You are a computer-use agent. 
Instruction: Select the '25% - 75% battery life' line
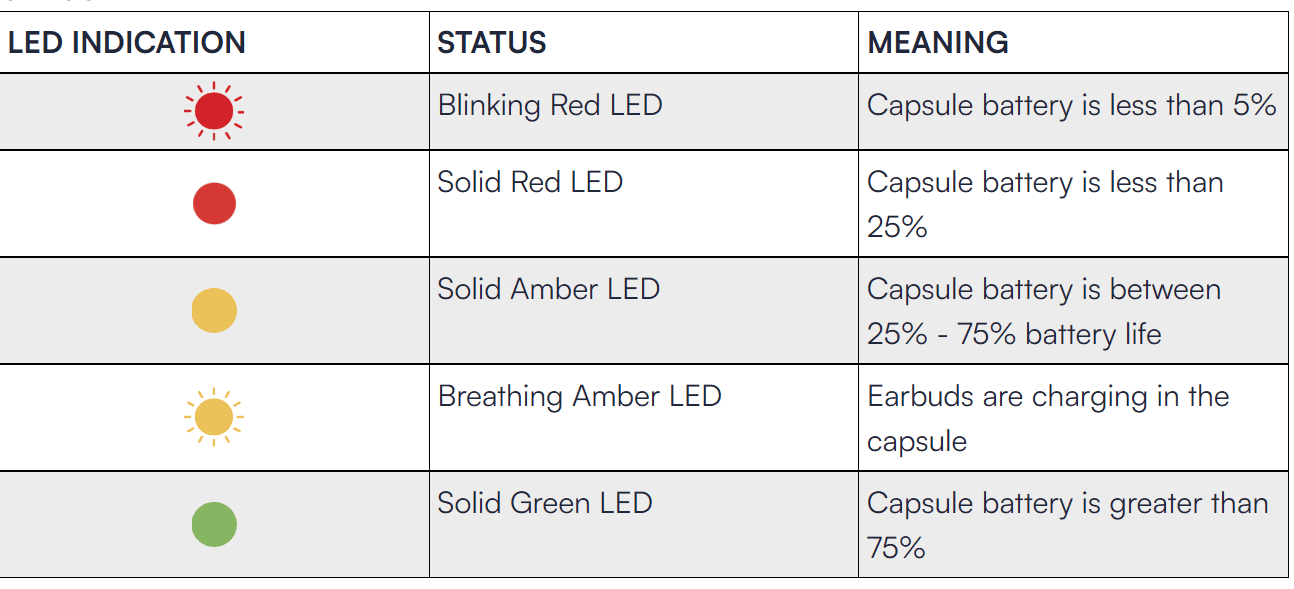click(1014, 333)
